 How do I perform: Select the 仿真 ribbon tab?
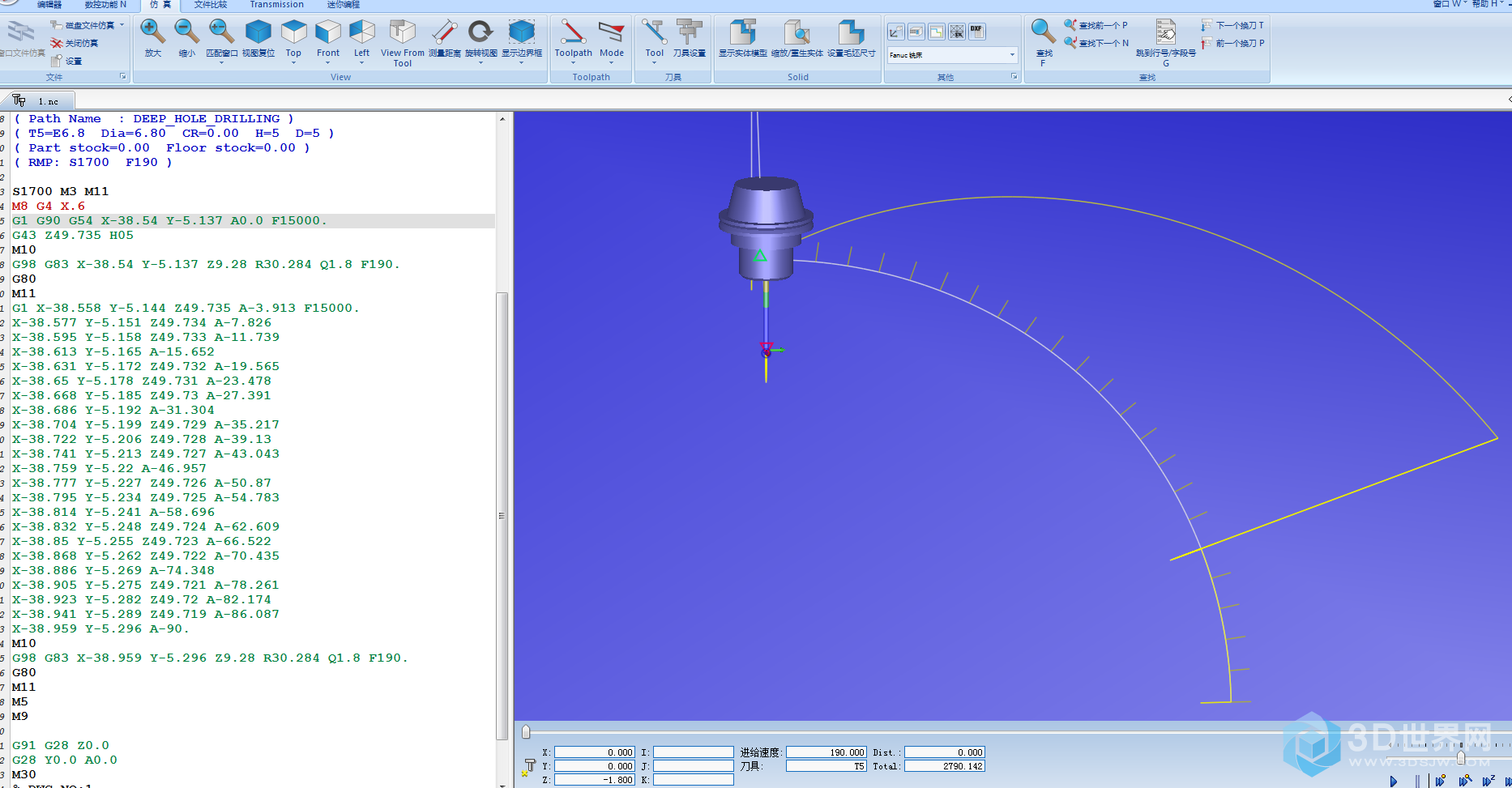[x=160, y=5]
